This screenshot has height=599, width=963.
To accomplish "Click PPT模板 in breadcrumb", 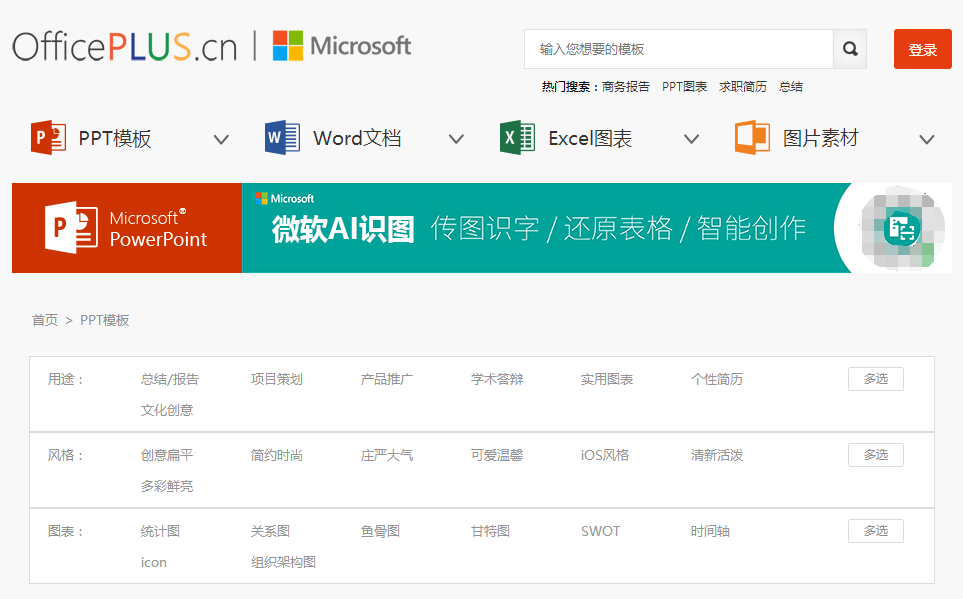I will pyautogui.click(x=105, y=320).
